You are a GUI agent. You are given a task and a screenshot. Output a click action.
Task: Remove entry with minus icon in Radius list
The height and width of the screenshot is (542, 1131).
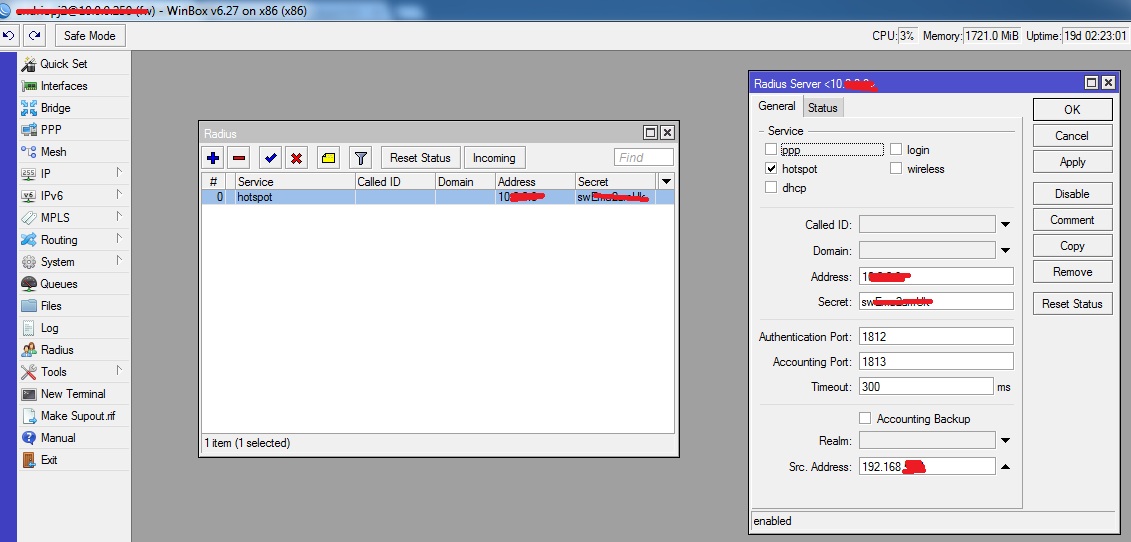239,157
